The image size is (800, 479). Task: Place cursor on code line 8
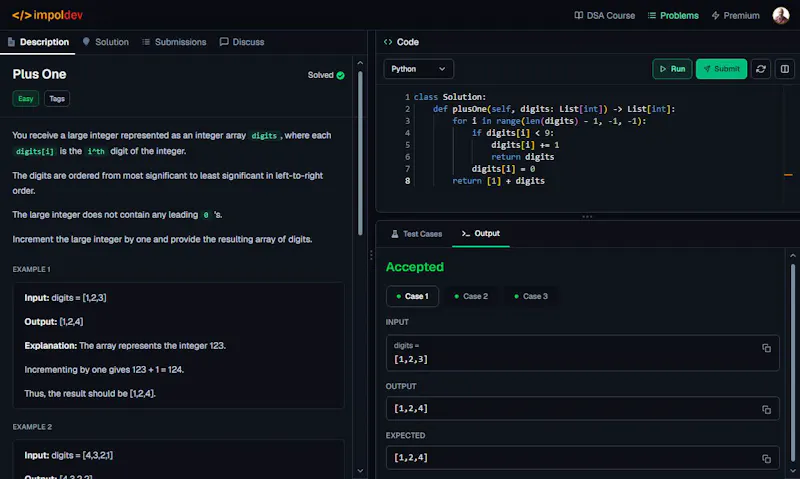coord(498,181)
